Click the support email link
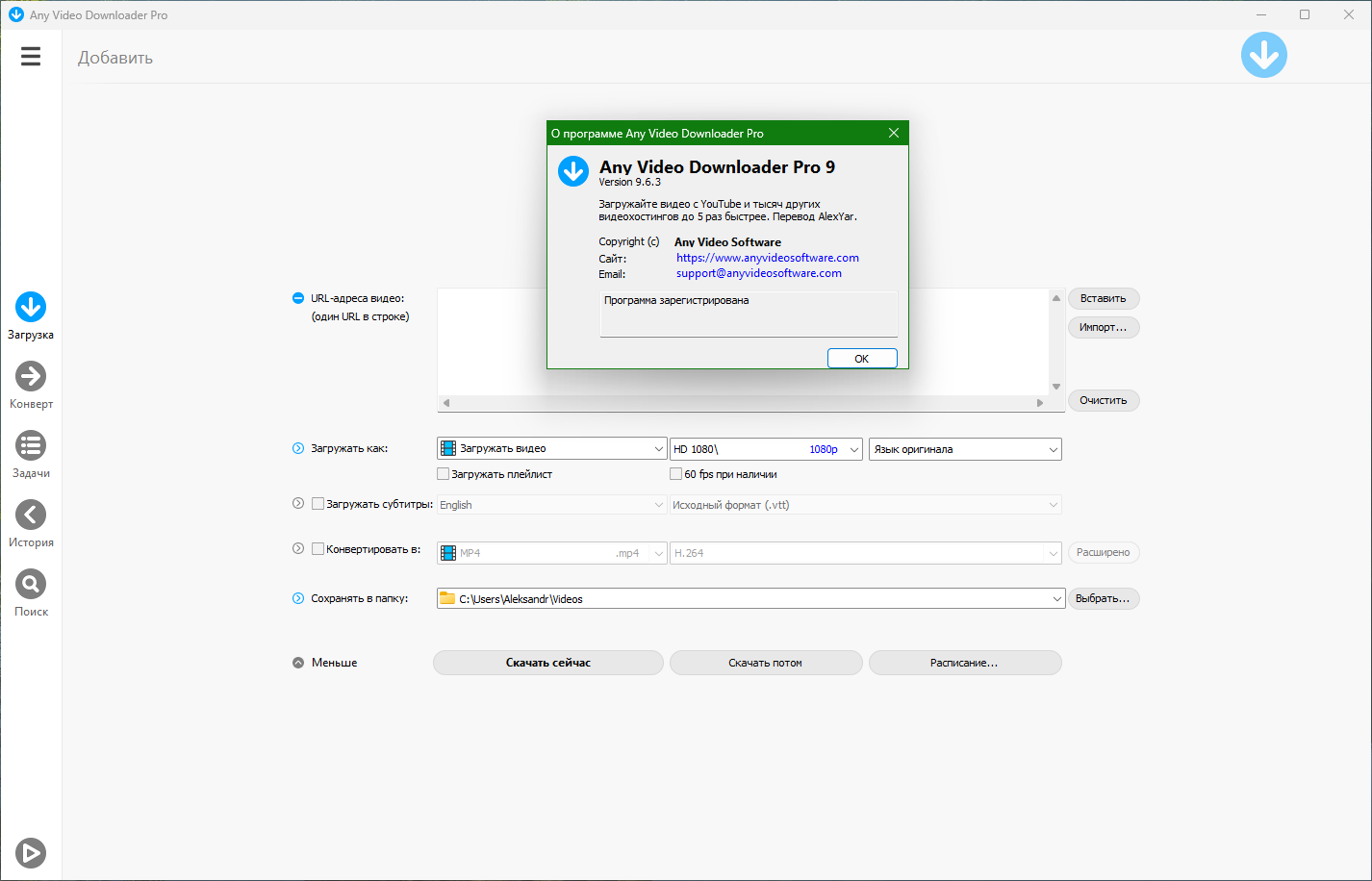The image size is (1372, 881). [x=759, y=273]
